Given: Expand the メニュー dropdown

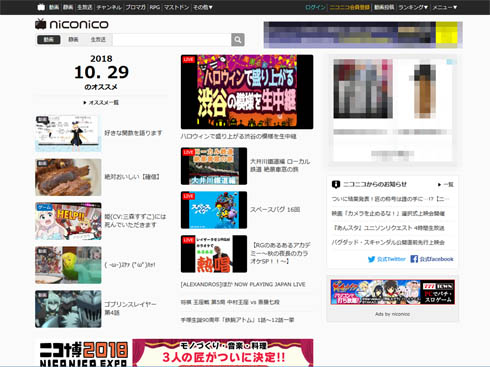Looking at the screenshot, I should click(445, 7).
